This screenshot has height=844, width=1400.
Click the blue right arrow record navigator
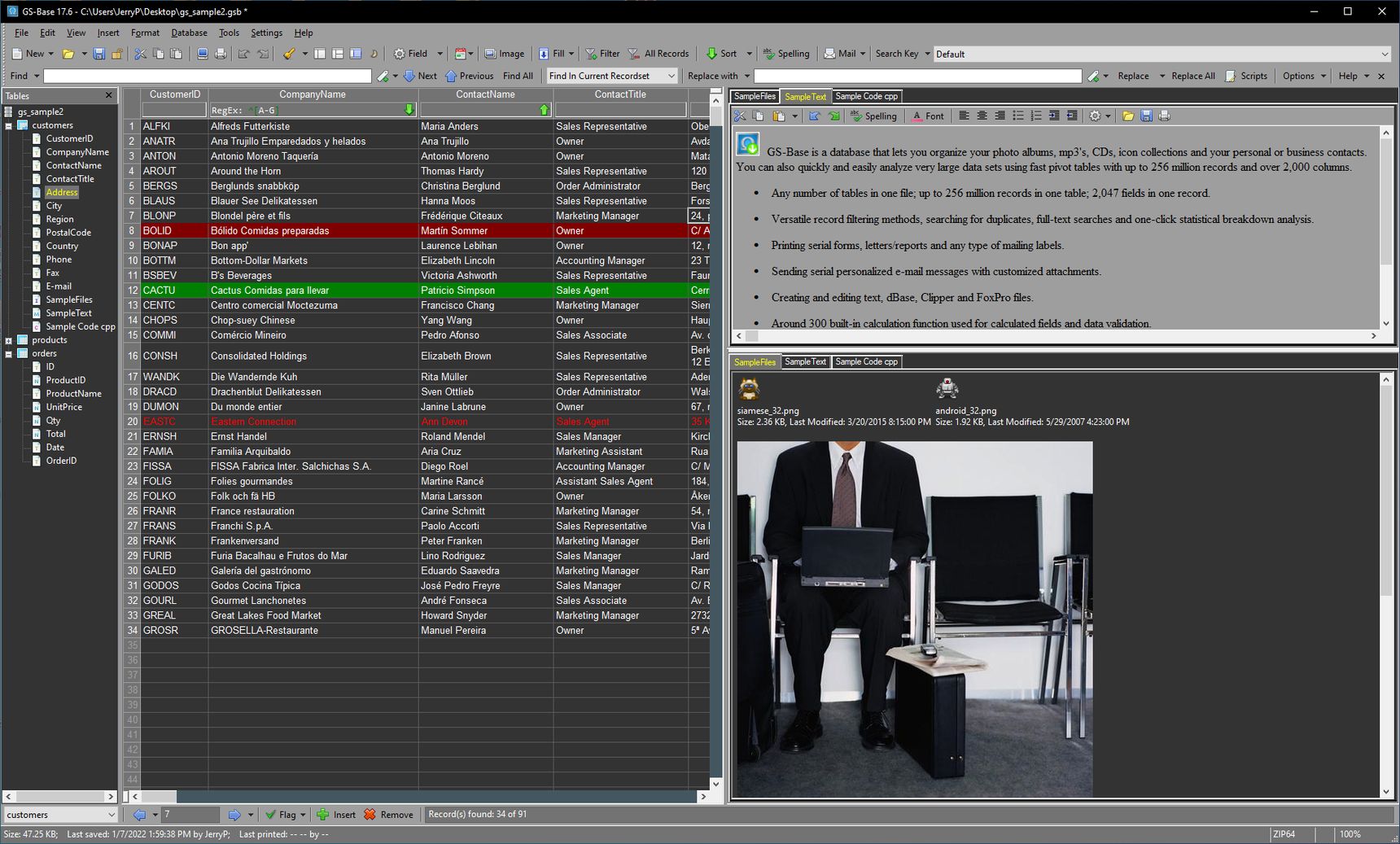234,815
